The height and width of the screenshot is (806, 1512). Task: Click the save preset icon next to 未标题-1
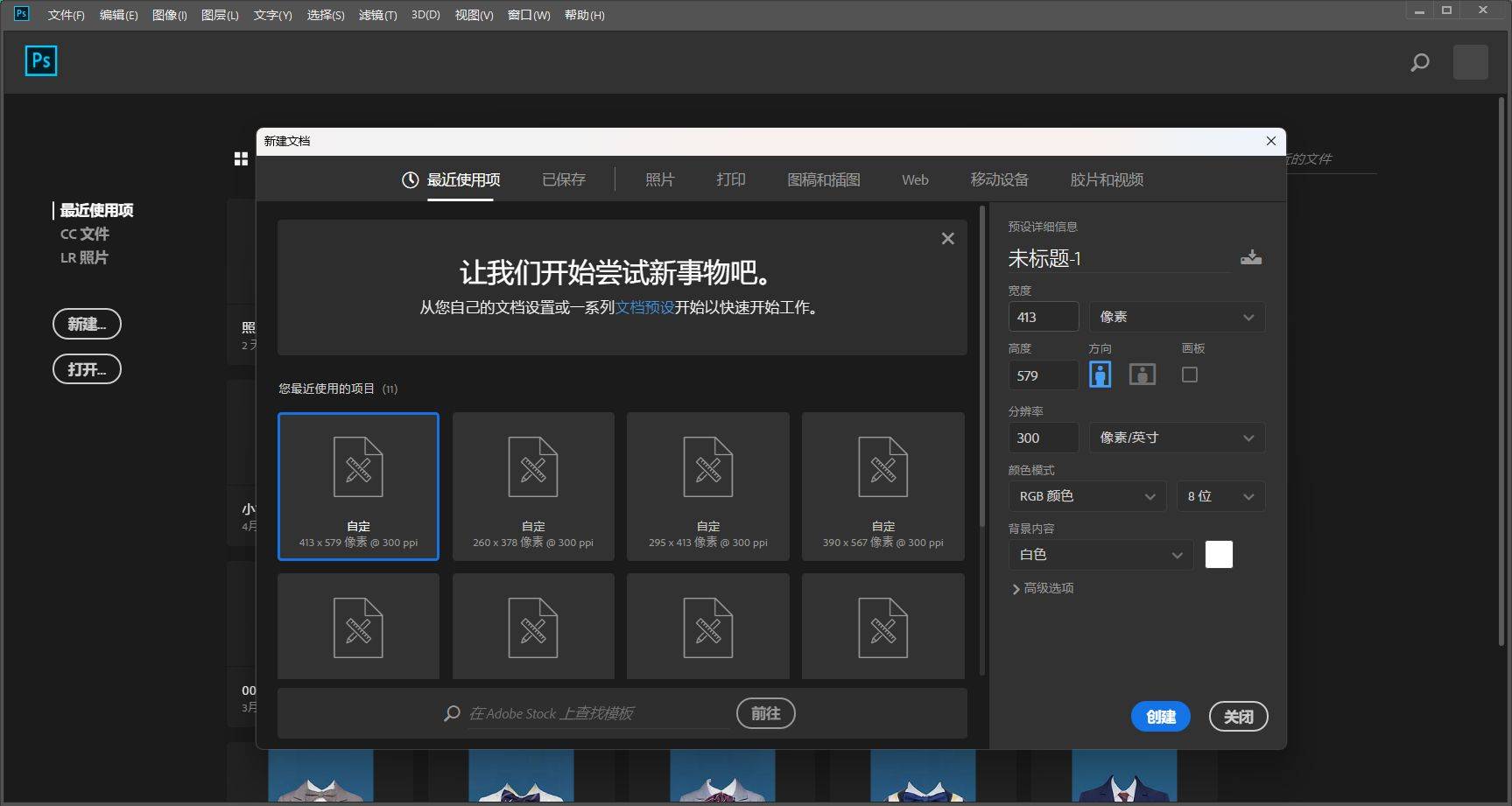coord(1251,256)
